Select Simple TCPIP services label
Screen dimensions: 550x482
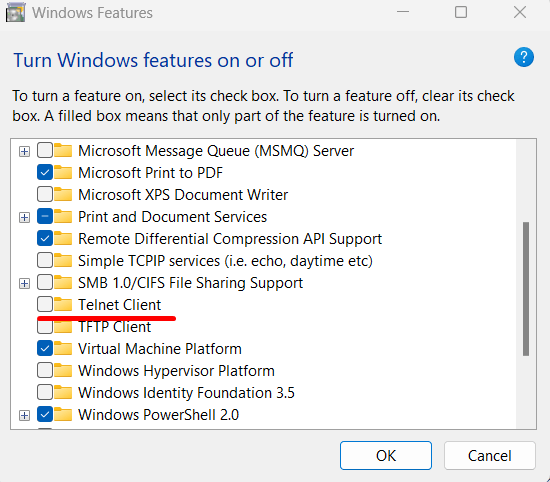(225, 261)
